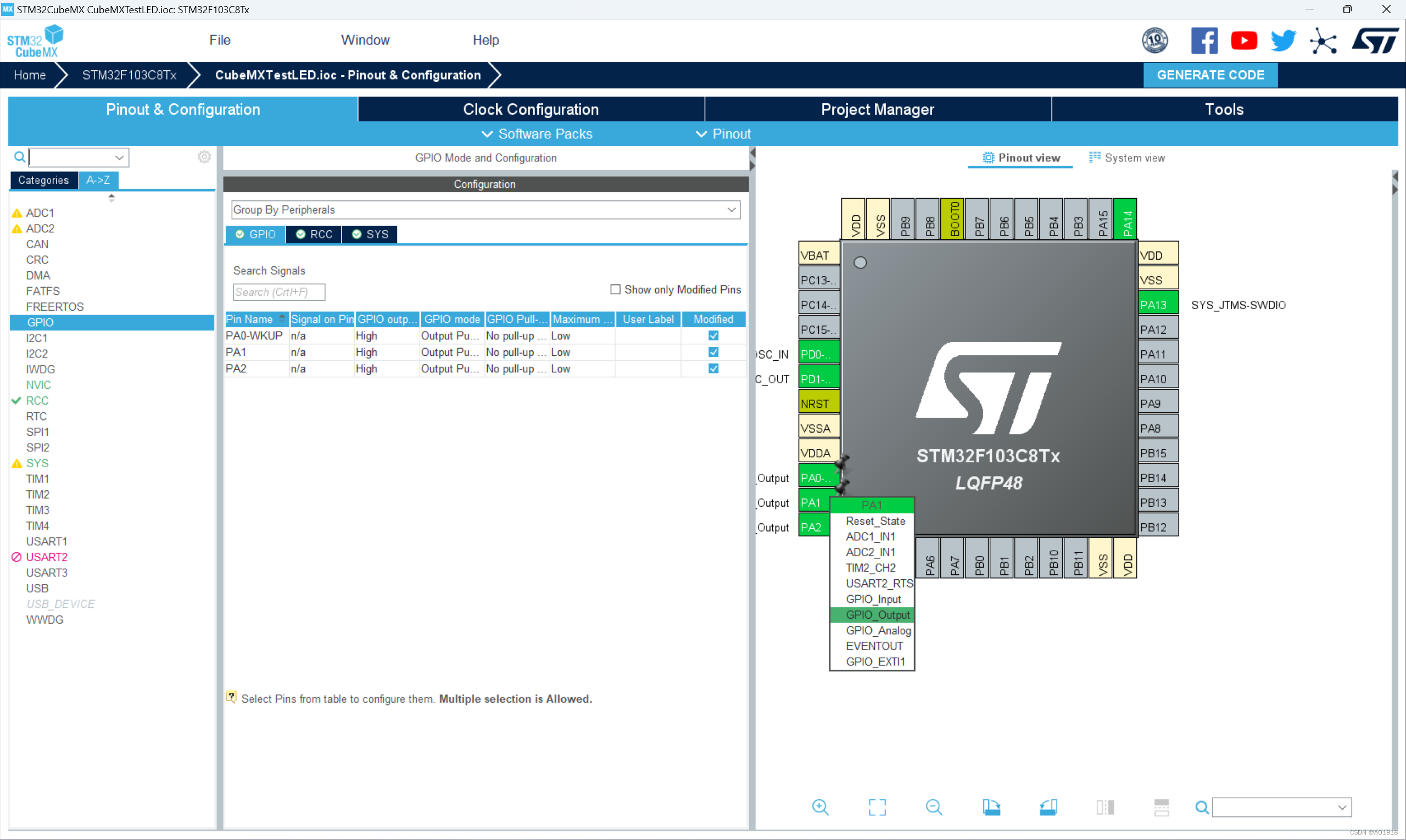Viewport: 1406px width, 840px height.
Task: Switch to the Clock Configuration tab
Action: pos(531,109)
